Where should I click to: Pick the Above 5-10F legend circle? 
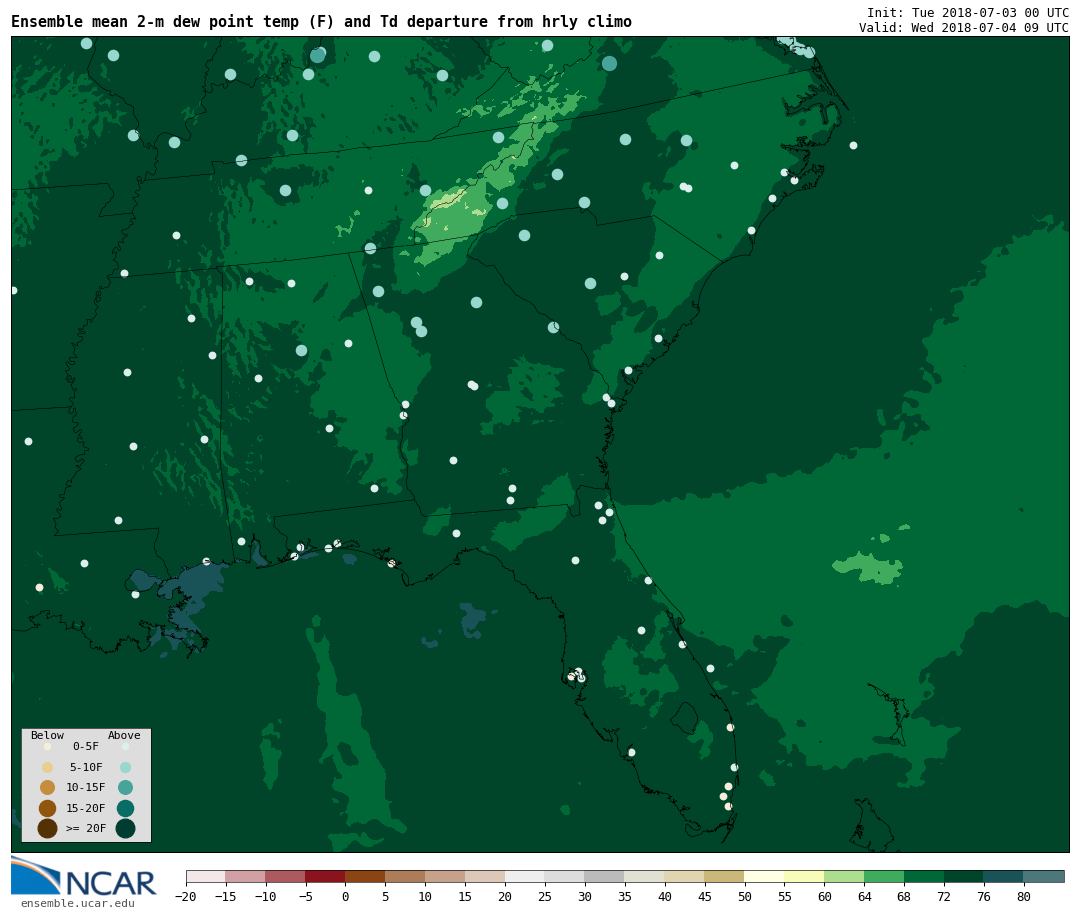coord(125,767)
